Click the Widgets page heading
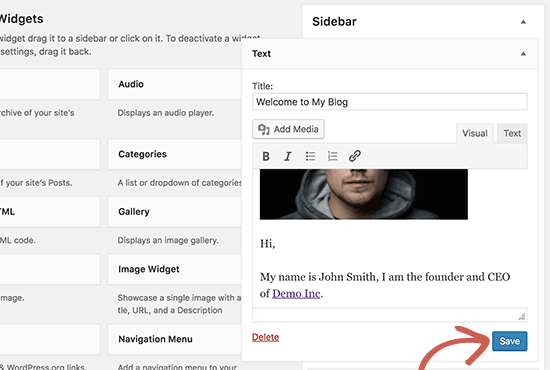Image resolution: width=550 pixels, height=370 pixels. coord(21,19)
